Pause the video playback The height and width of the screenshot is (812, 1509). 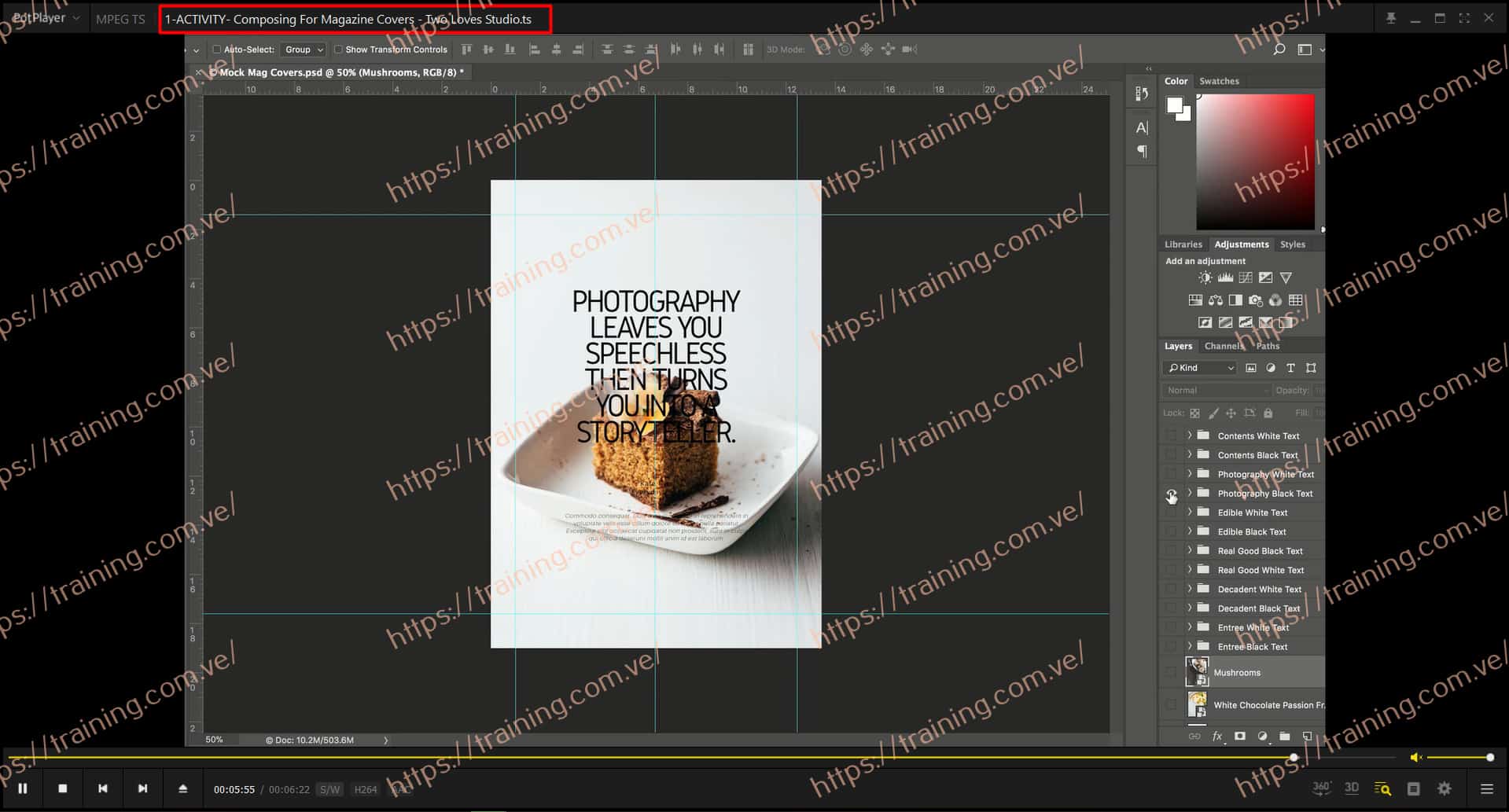click(23, 788)
